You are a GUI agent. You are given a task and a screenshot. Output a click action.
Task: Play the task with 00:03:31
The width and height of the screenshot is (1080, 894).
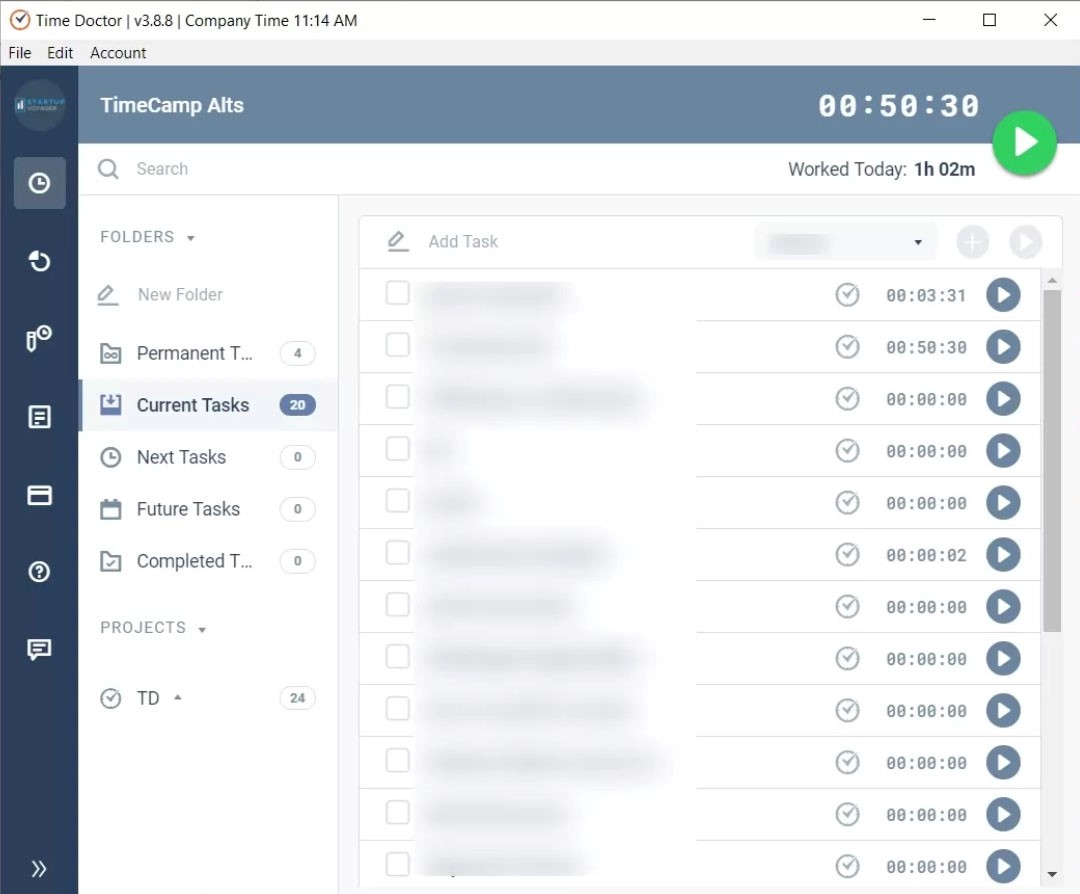[x=1003, y=295]
